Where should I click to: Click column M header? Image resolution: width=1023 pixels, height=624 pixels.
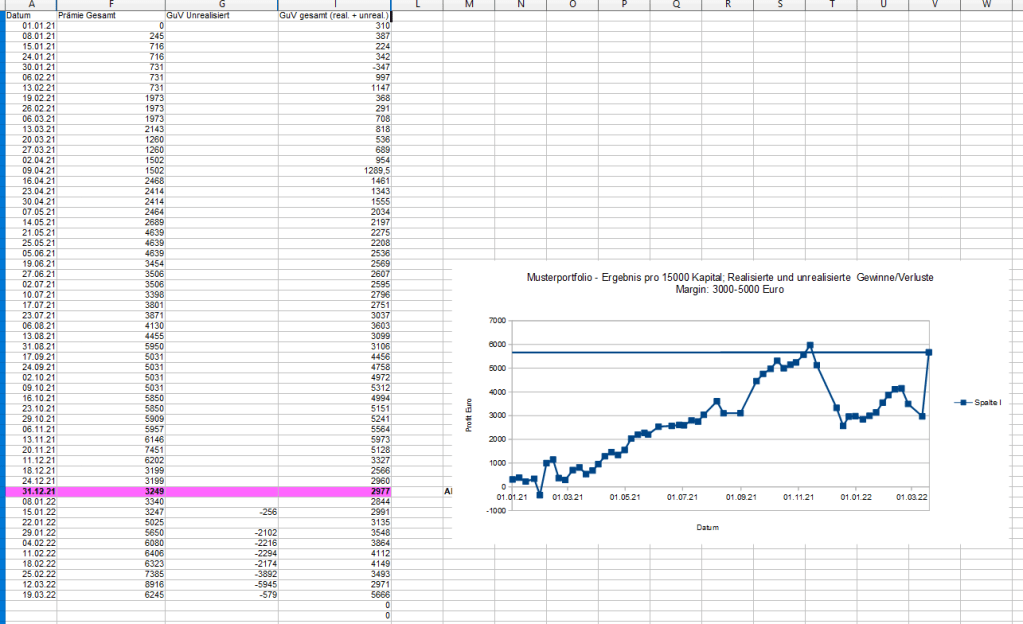coord(469,5)
